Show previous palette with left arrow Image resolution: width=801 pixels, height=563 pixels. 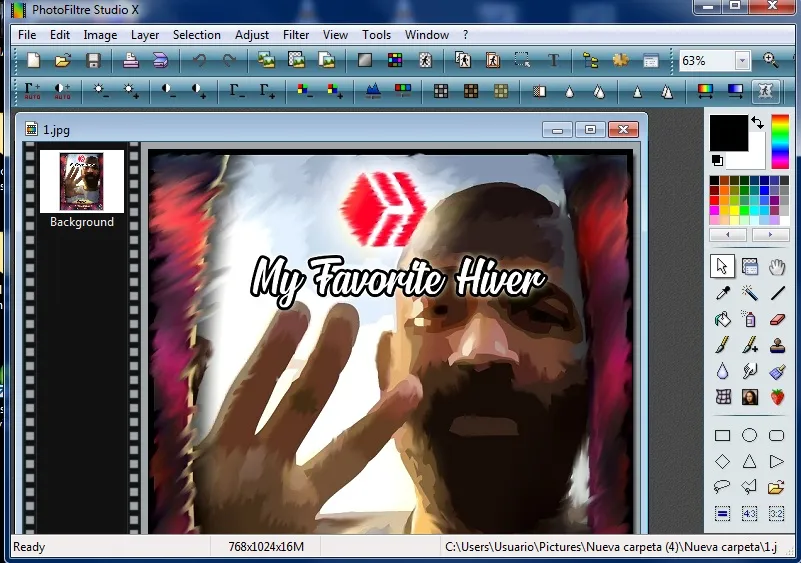728,234
